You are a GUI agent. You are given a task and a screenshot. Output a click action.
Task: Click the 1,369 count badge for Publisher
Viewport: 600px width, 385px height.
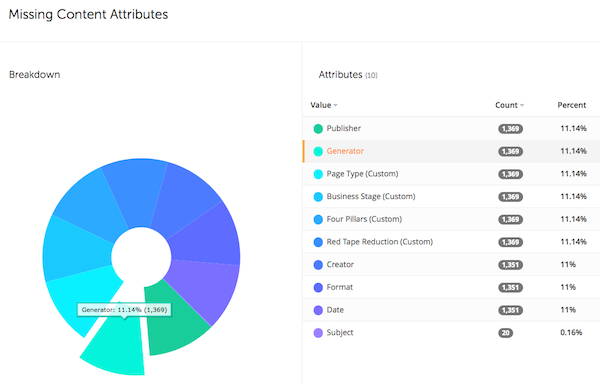[510, 129]
